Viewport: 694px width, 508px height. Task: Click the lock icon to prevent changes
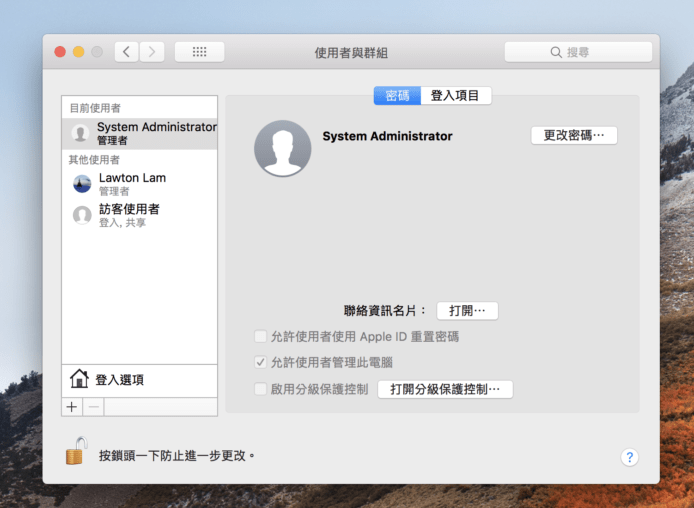(75, 452)
